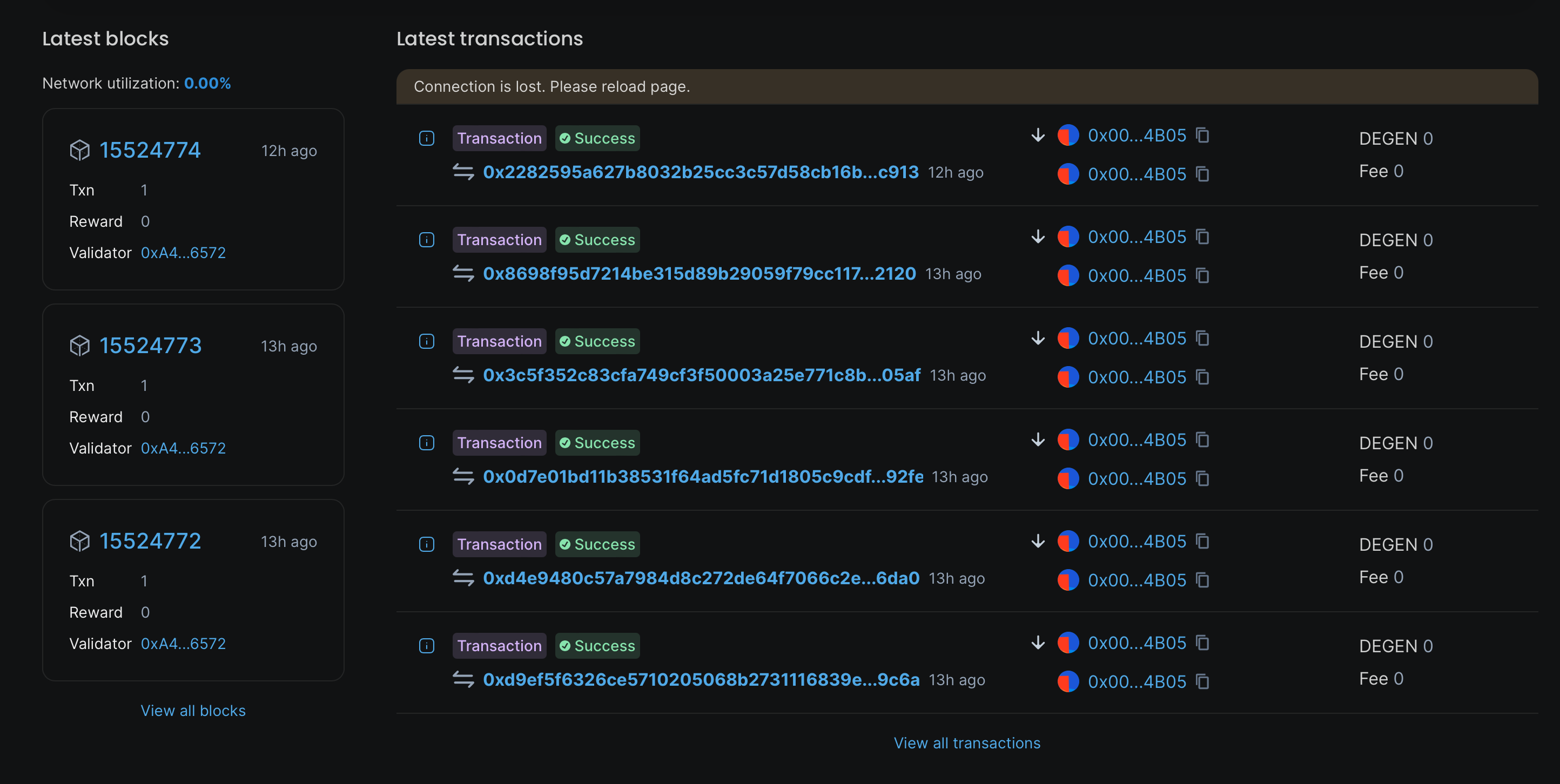Viewport: 1560px width, 784px height.
Task: Open transaction 0x0d7e01bd11b3...92fe
Action: coord(702,477)
